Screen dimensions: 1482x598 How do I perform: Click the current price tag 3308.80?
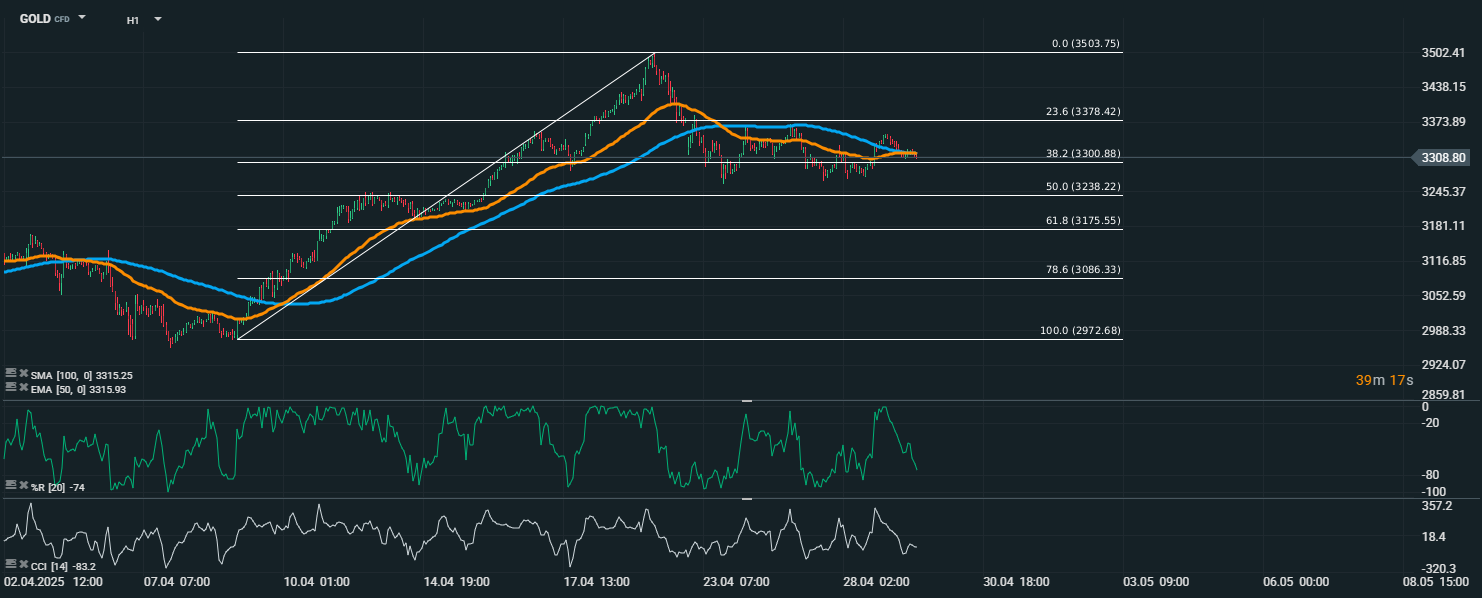coord(1443,158)
